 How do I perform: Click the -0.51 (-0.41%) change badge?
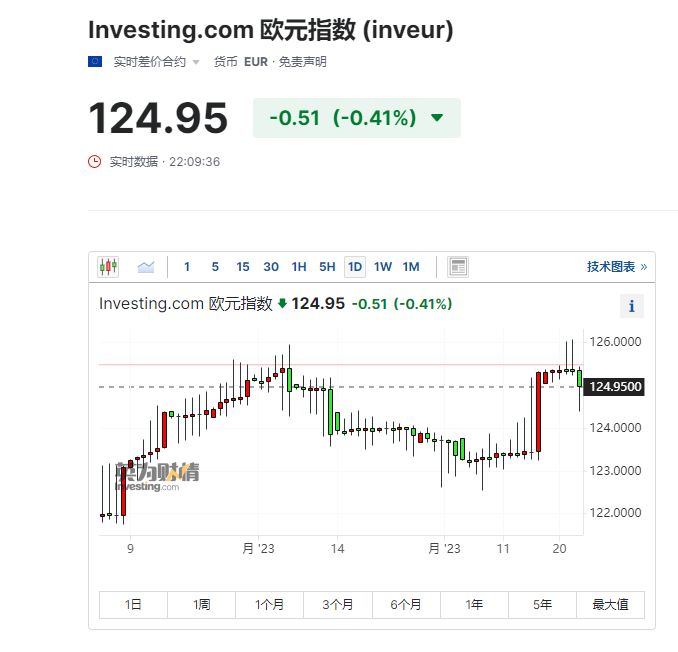(x=357, y=118)
